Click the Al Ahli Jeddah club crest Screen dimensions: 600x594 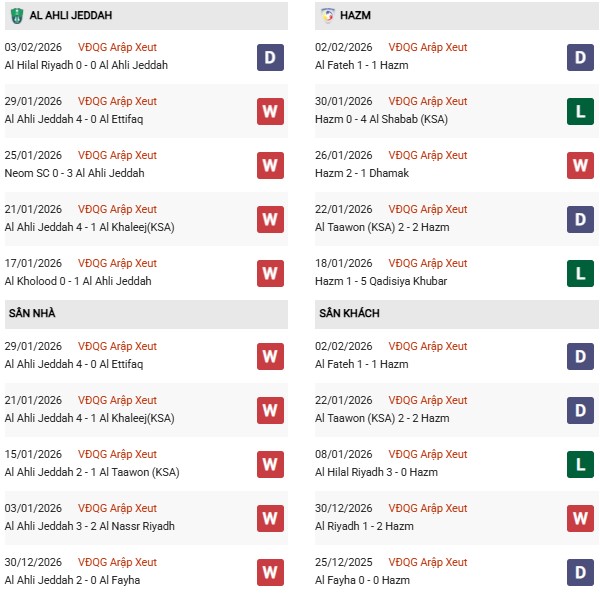tap(15, 16)
